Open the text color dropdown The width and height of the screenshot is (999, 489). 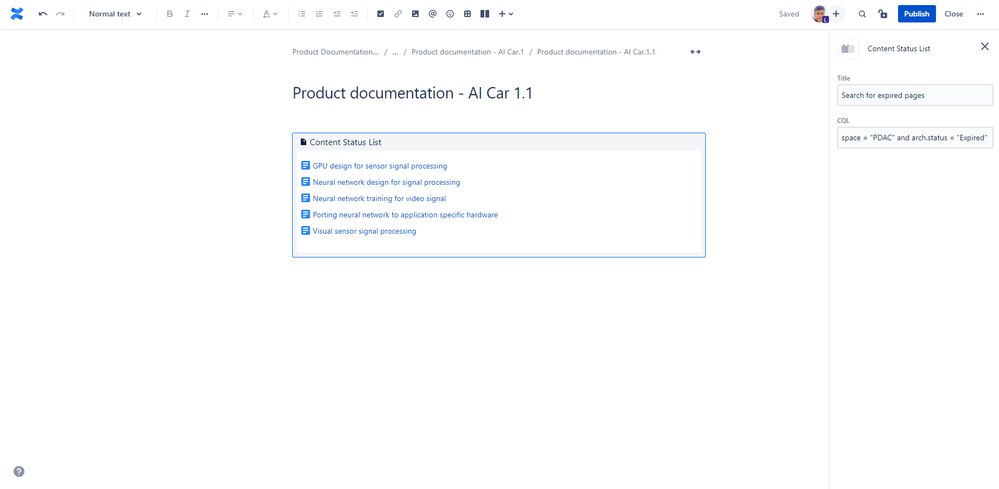271,14
